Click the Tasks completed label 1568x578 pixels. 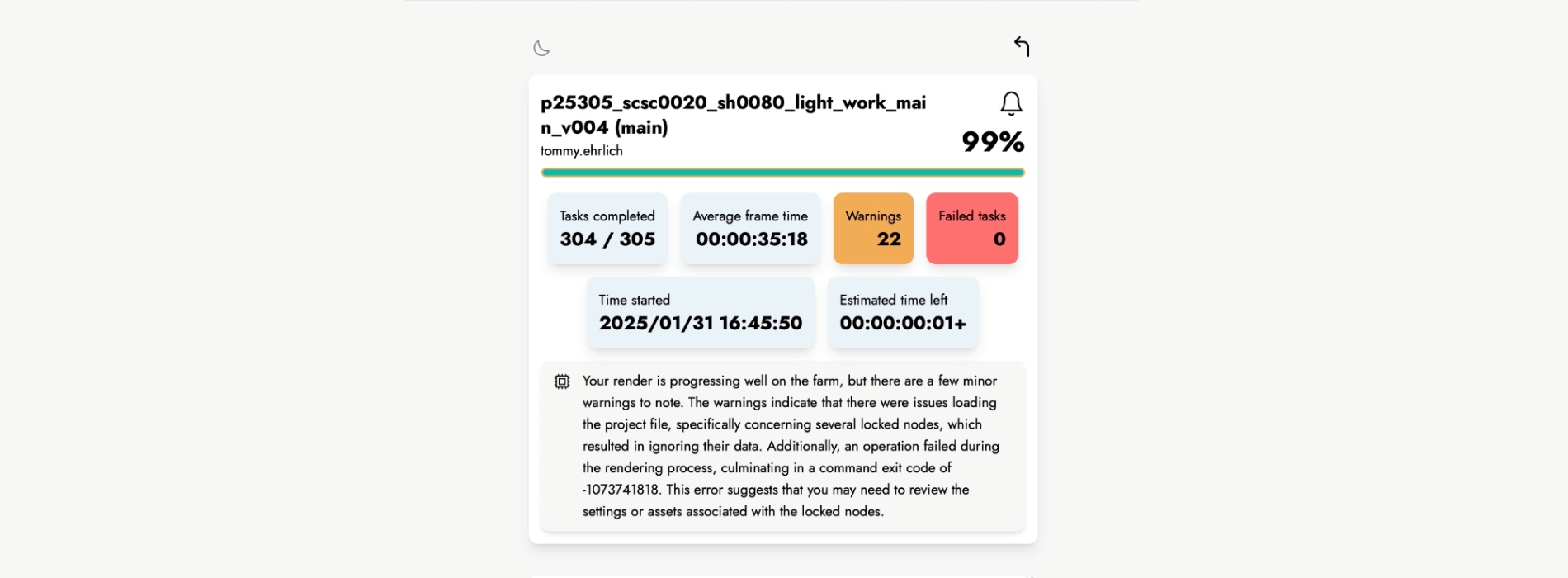[x=607, y=216]
